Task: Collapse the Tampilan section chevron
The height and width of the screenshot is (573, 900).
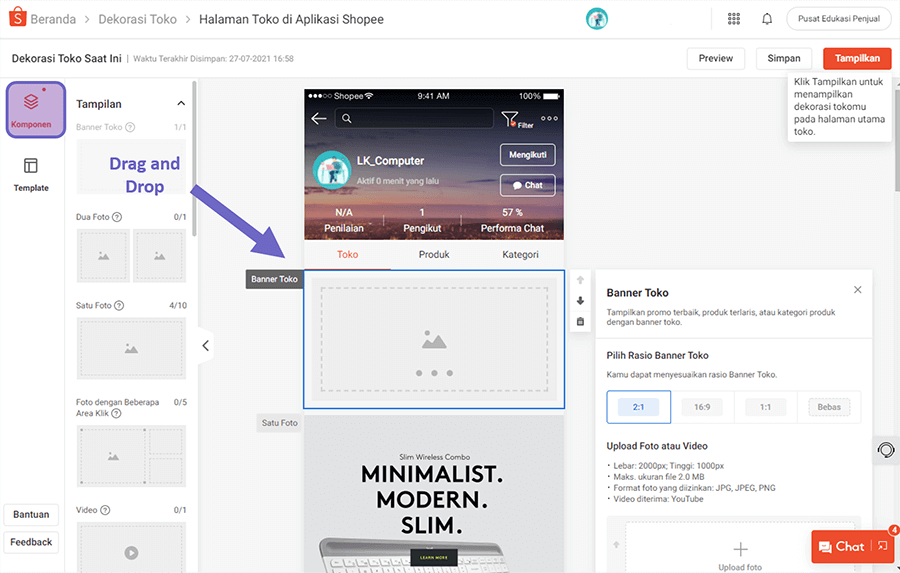Action: click(x=181, y=103)
